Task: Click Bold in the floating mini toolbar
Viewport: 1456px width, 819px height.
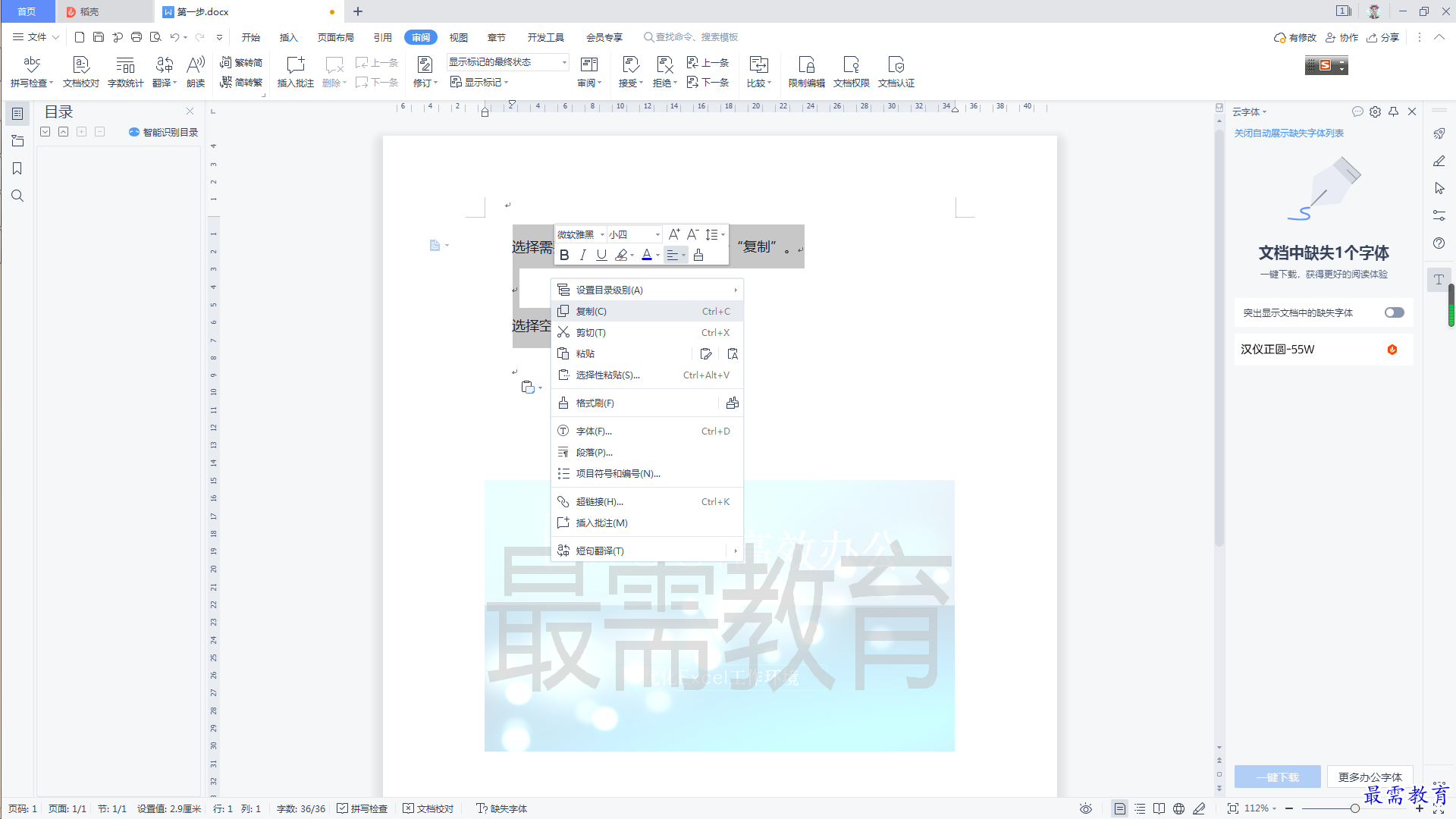Action: (564, 256)
